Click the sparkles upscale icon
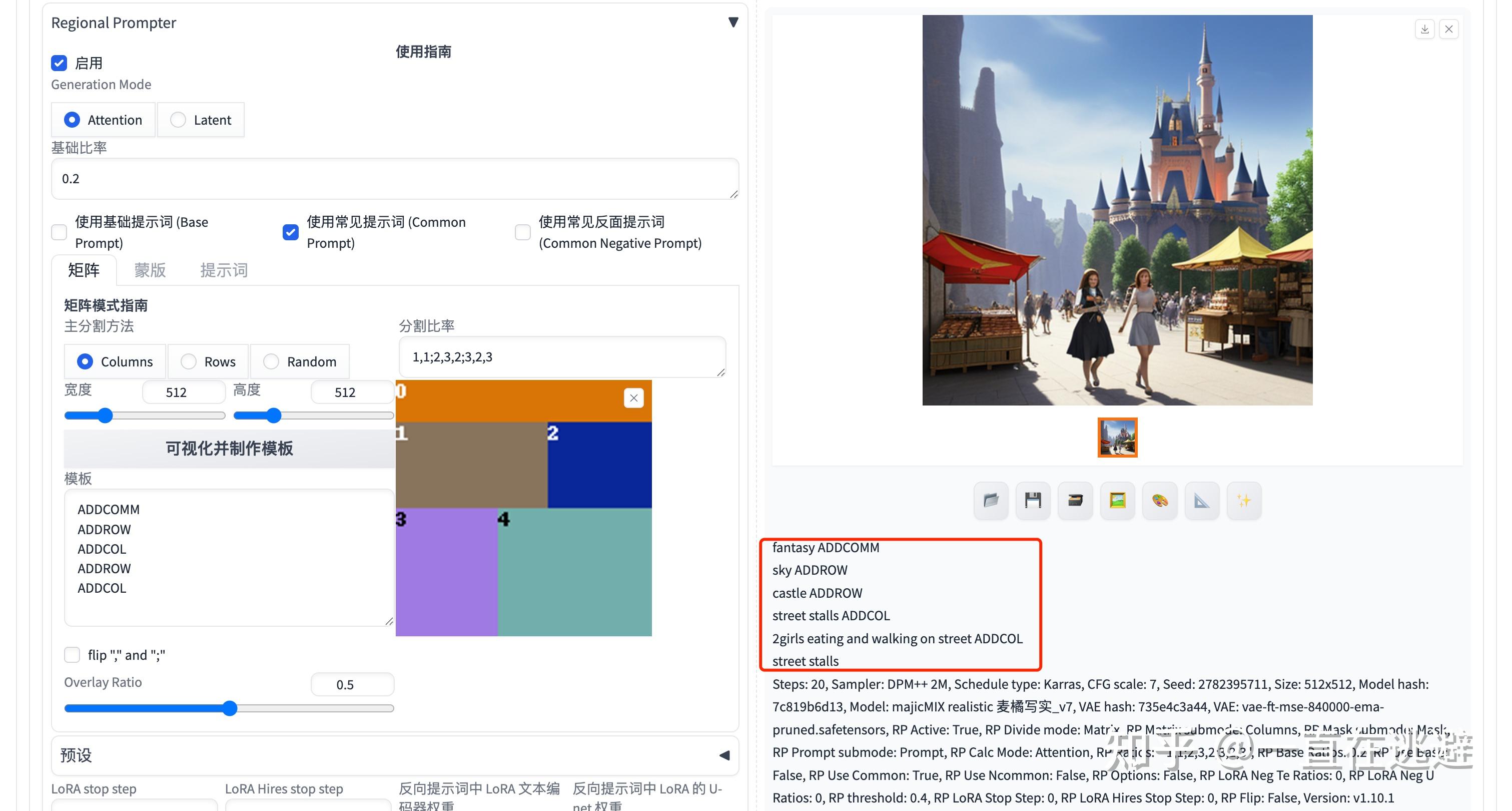Image resolution: width=1512 pixels, height=811 pixels. 1244,500
